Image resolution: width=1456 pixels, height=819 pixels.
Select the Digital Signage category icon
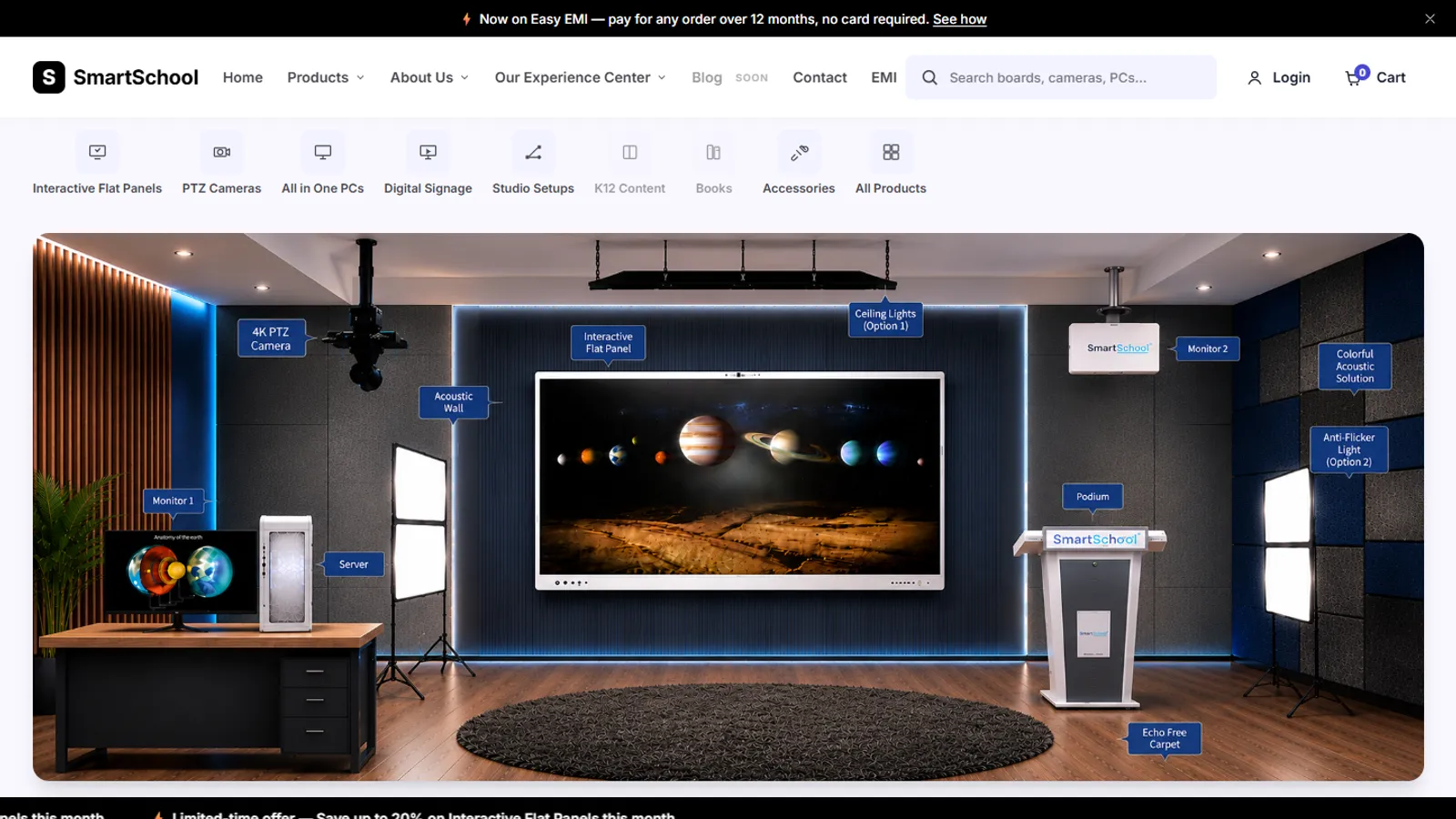[x=428, y=152]
